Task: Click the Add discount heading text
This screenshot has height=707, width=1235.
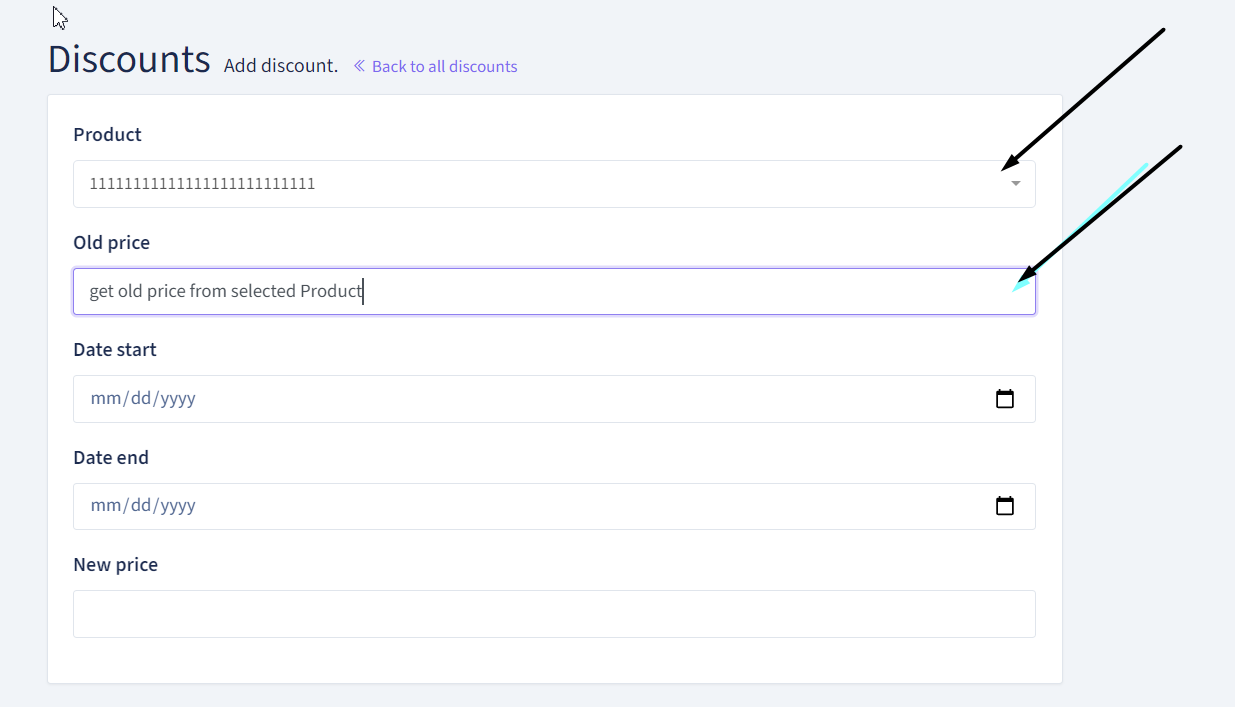Action: 280,65
